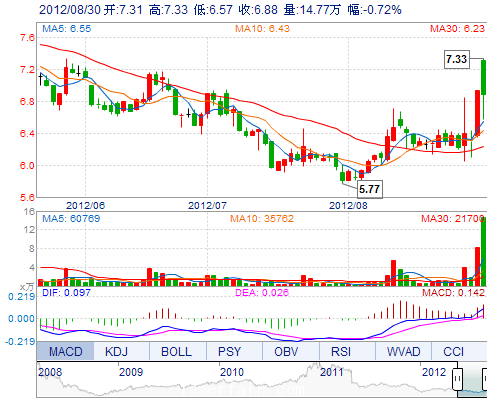Click the 5.77 low price label
487x399 pixels.
[x=370, y=189]
